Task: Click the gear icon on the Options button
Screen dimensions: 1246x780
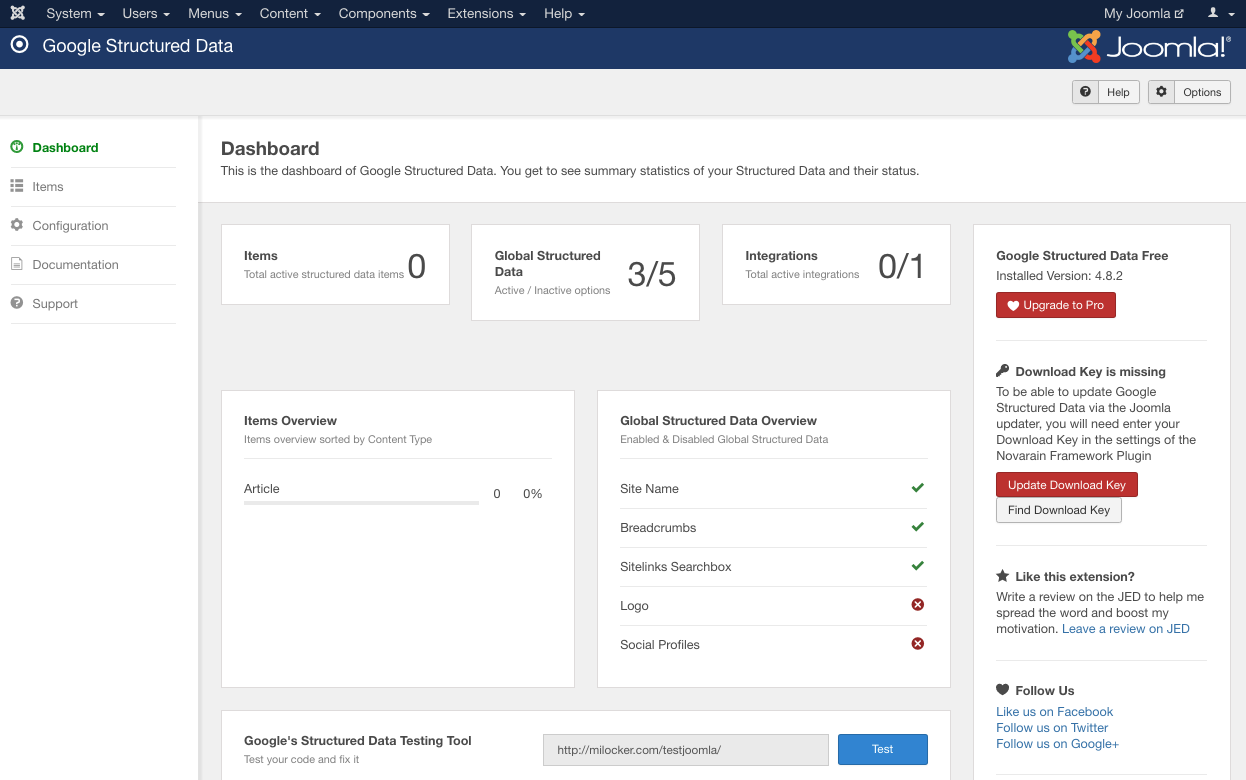Action: (1161, 92)
